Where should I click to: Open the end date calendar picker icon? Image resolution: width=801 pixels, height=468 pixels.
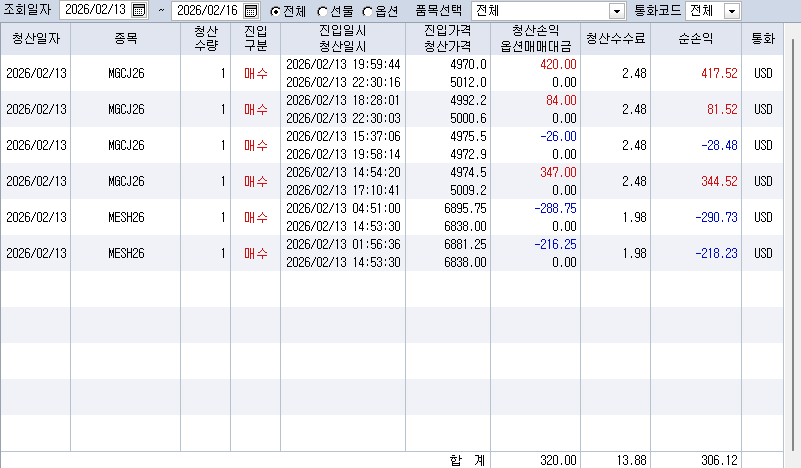tap(250, 10)
